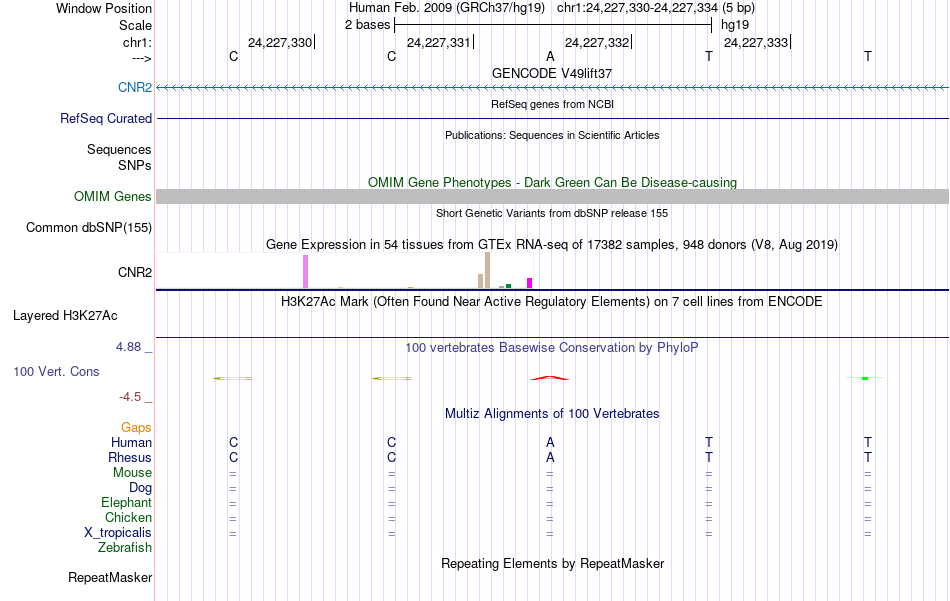Click the violet GTEx expression bar
The width and height of the screenshot is (950, 601).
305,272
